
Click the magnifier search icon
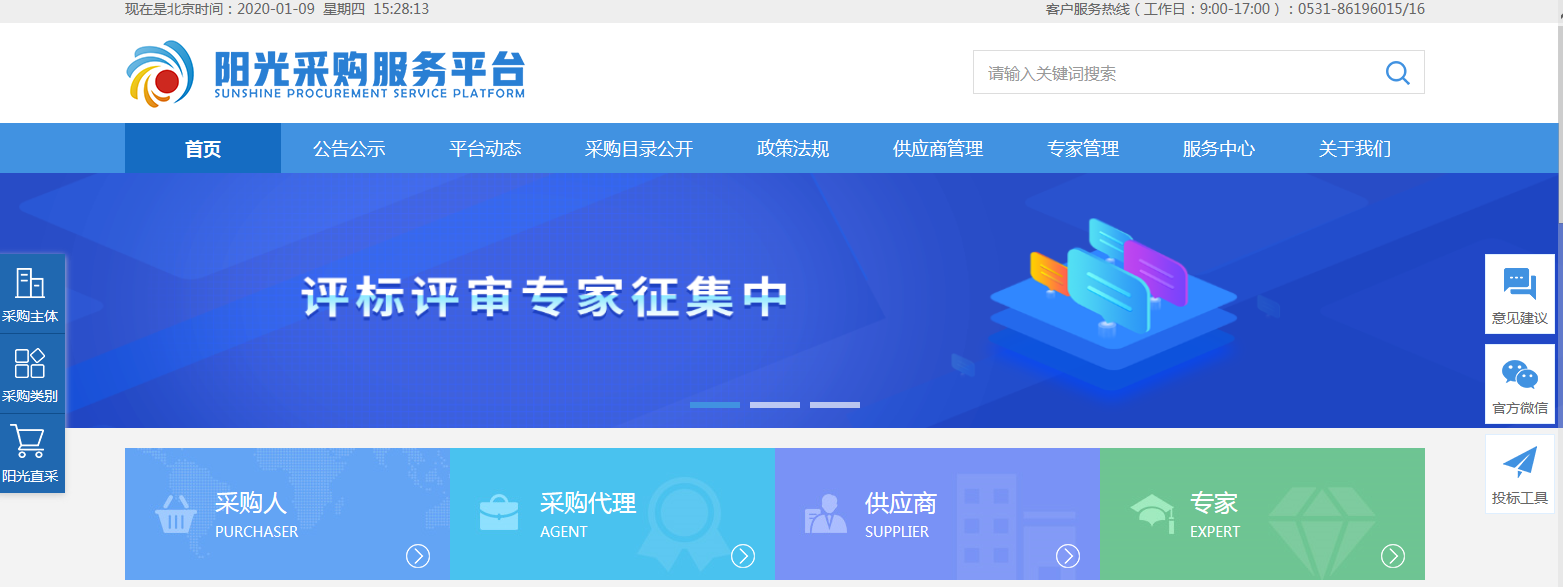[1397, 73]
